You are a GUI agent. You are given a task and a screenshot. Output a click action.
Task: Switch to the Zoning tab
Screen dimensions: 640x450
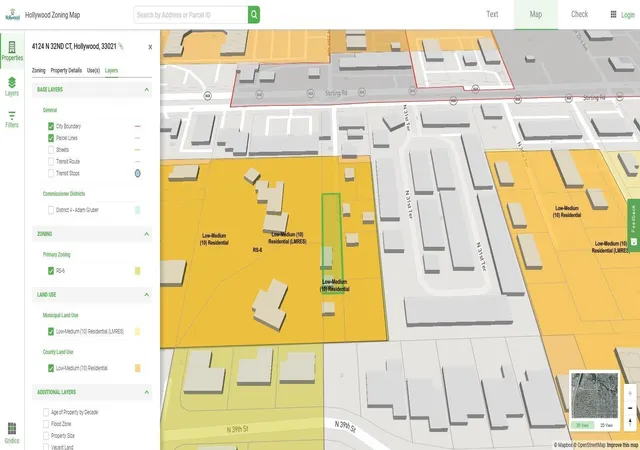click(x=39, y=71)
